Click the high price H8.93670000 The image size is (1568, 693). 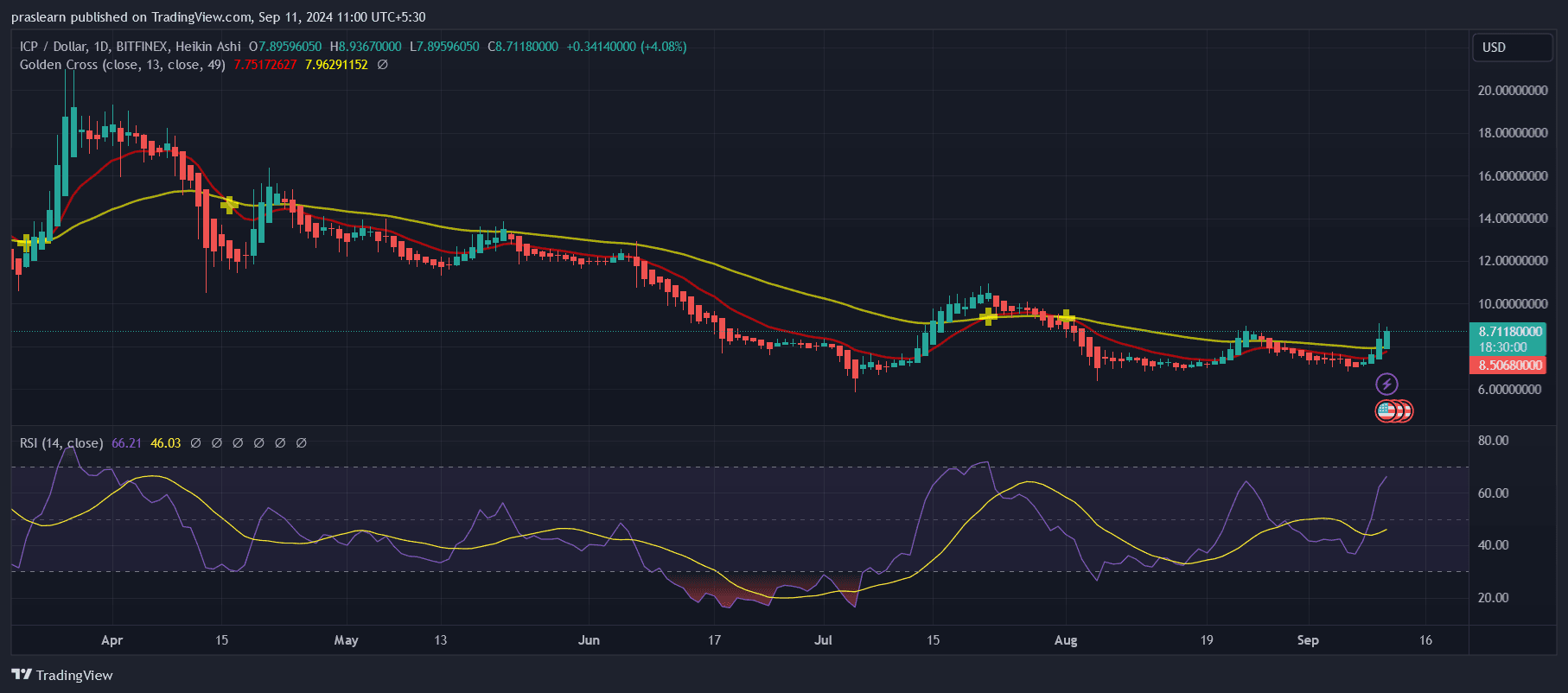366,47
